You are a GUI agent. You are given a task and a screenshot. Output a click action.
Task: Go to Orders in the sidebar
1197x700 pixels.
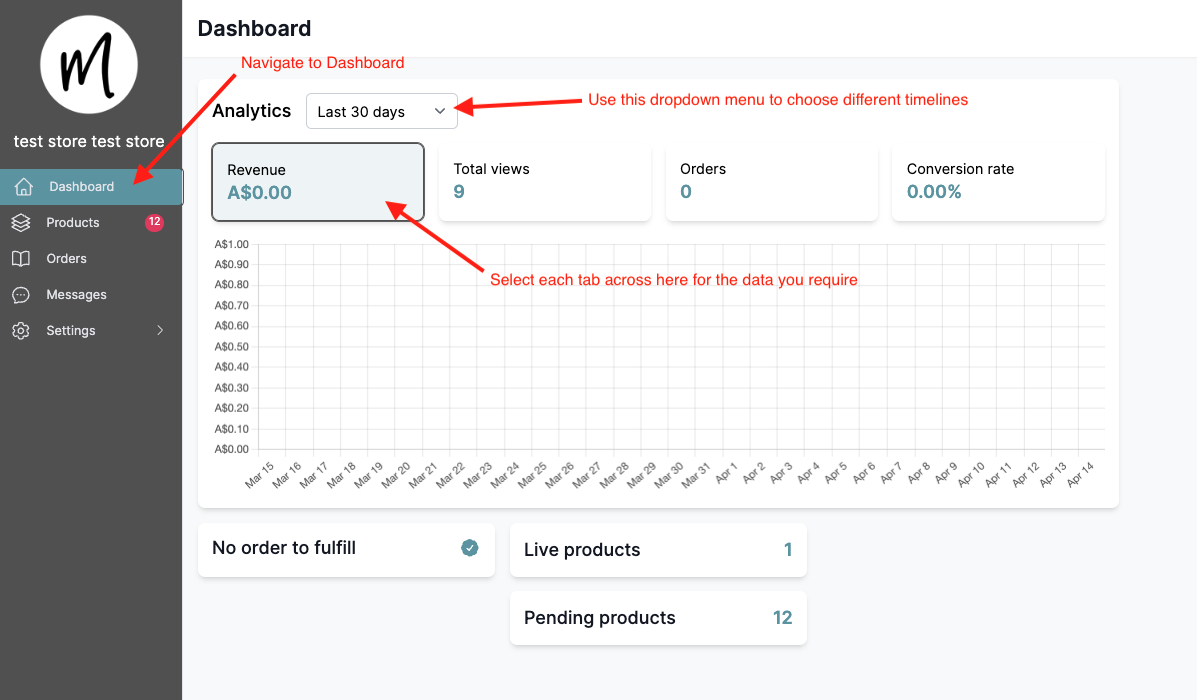(x=66, y=259)
